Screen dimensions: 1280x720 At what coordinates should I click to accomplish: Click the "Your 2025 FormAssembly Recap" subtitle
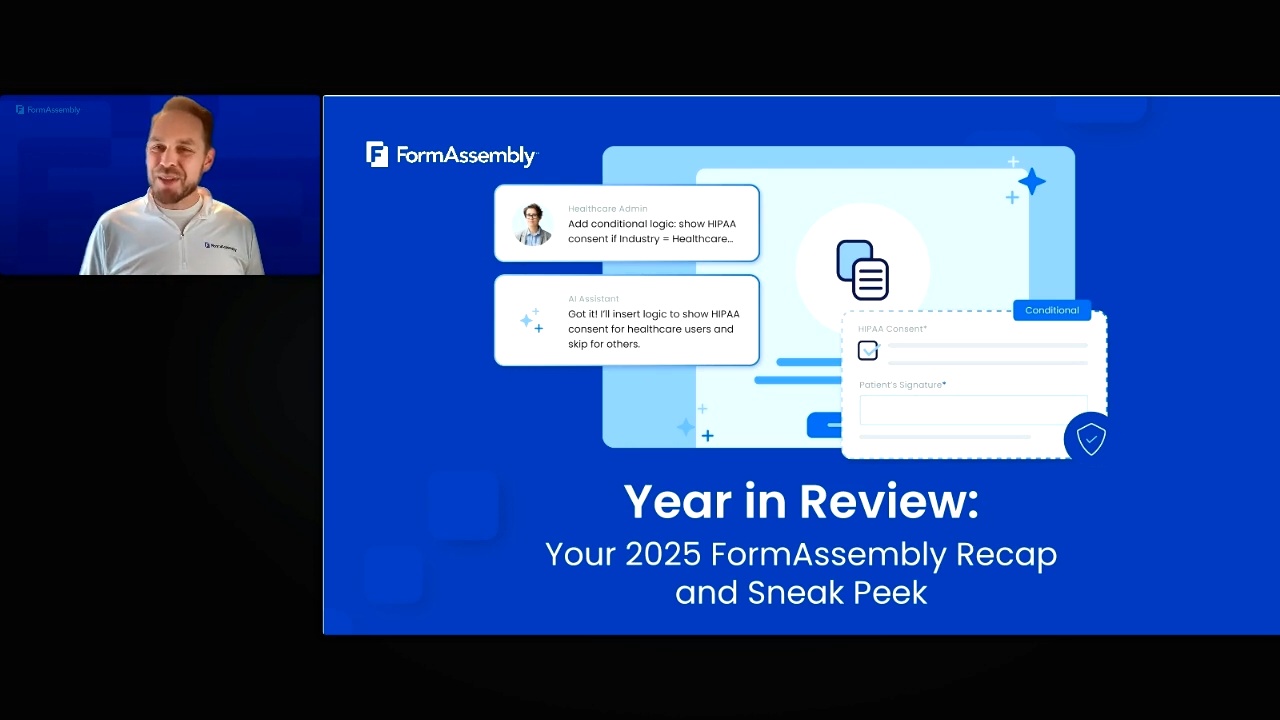801,554
